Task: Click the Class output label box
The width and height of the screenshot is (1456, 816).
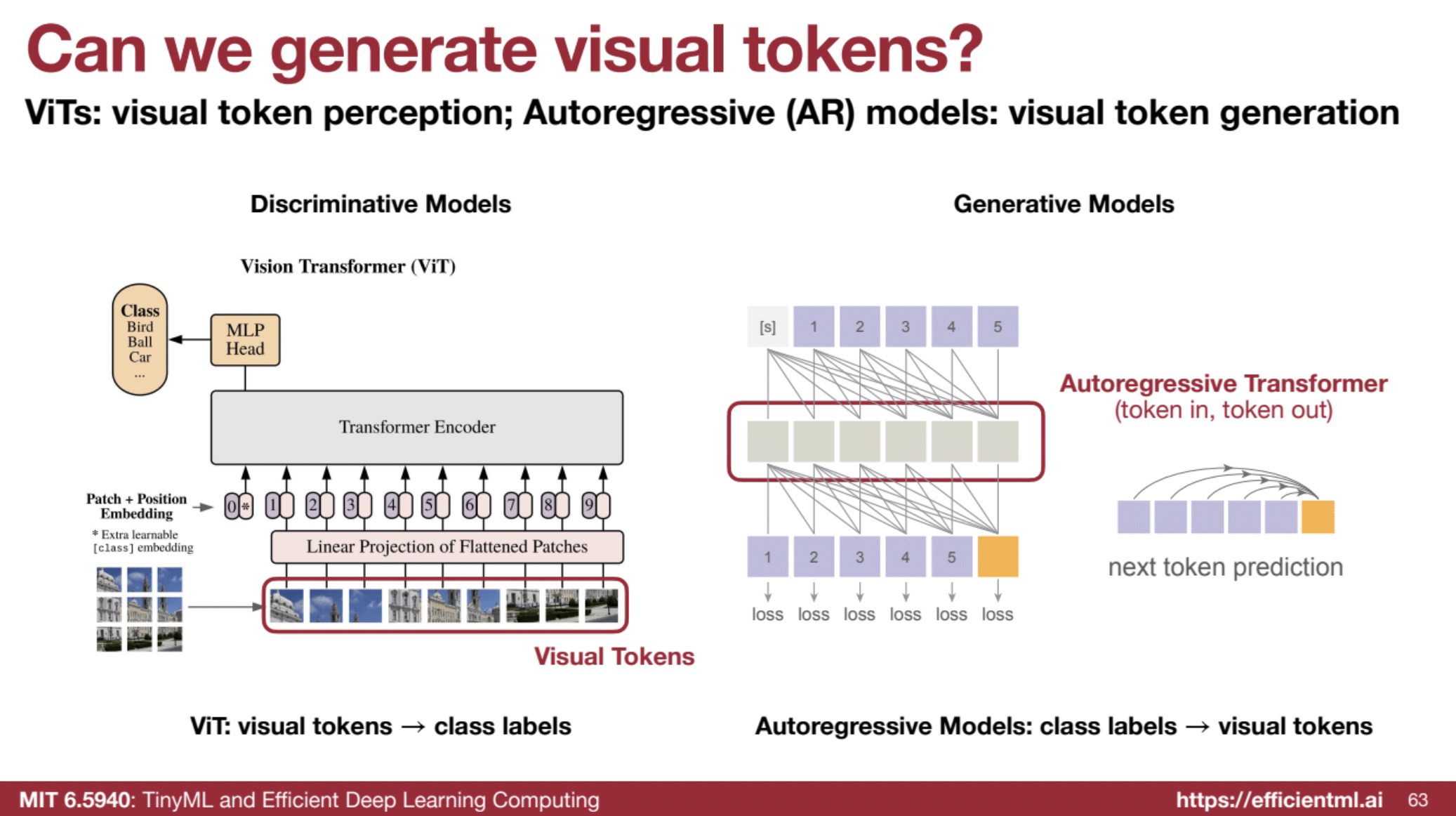Action: pyautogui.click(x=140, y=339)
